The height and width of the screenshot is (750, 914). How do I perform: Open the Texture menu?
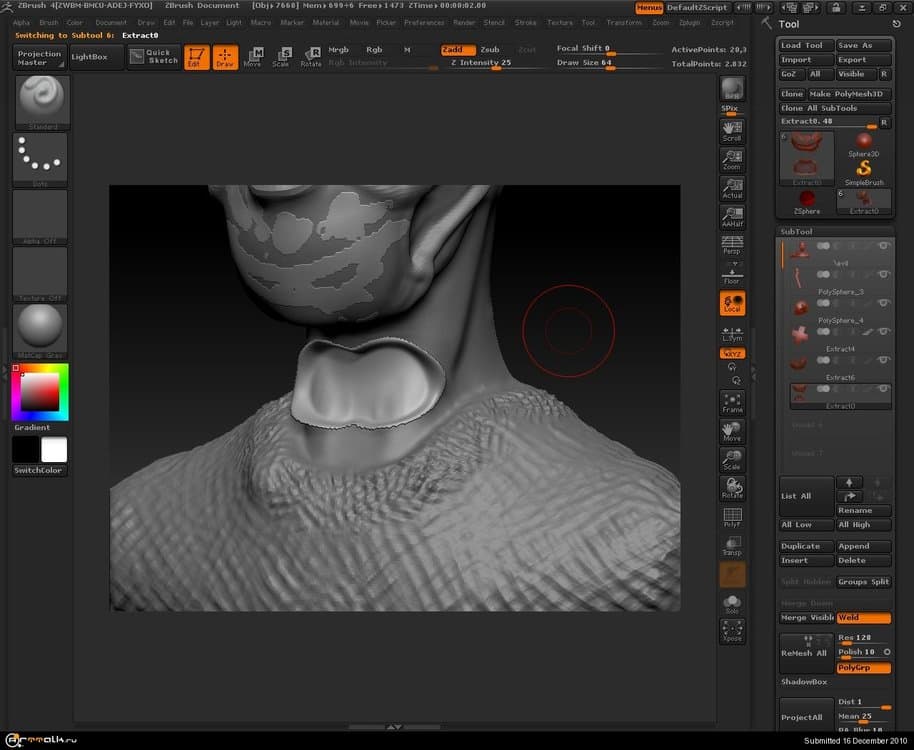[560, 22]
